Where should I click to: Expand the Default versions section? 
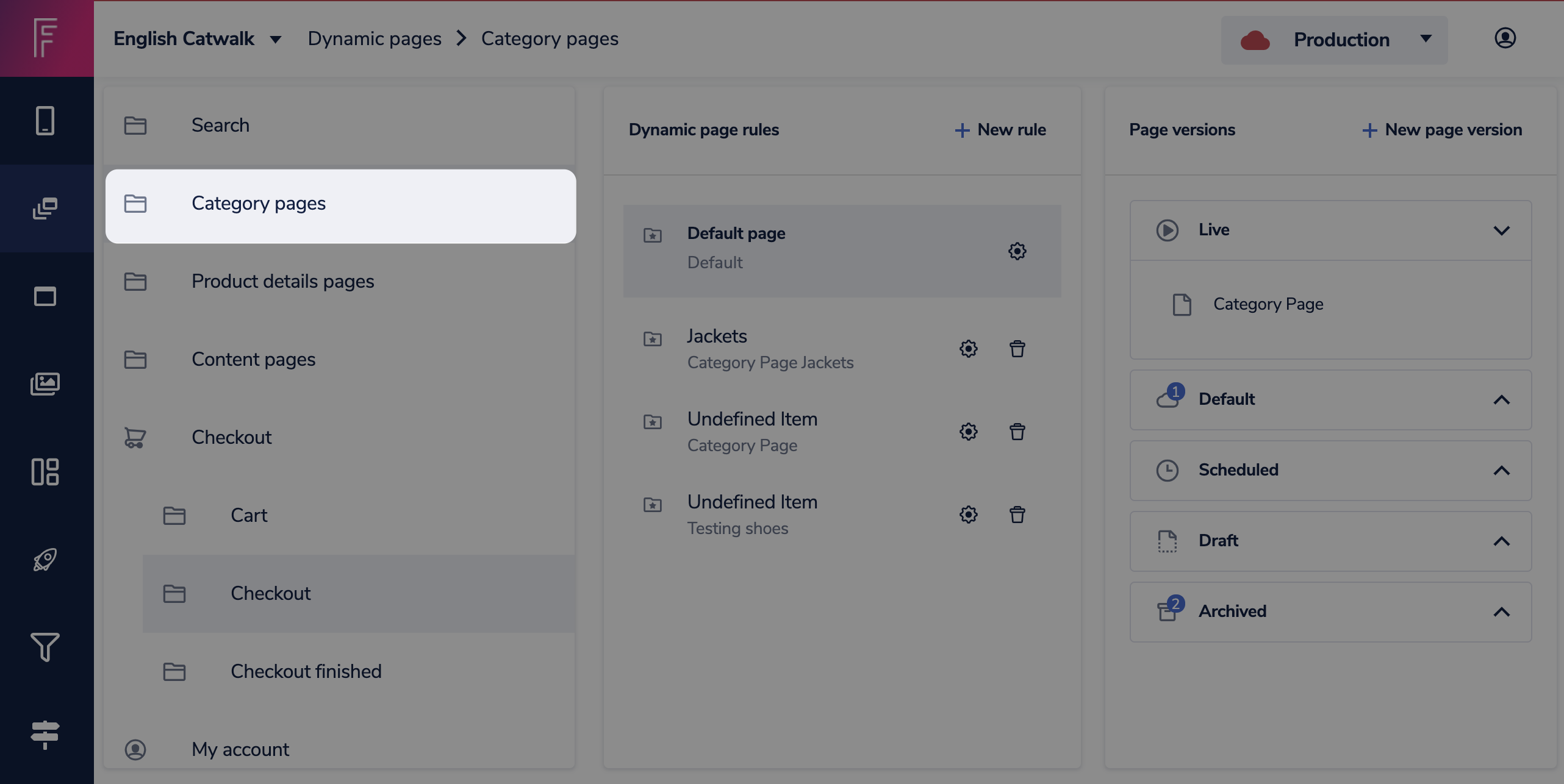(1502, 400)
